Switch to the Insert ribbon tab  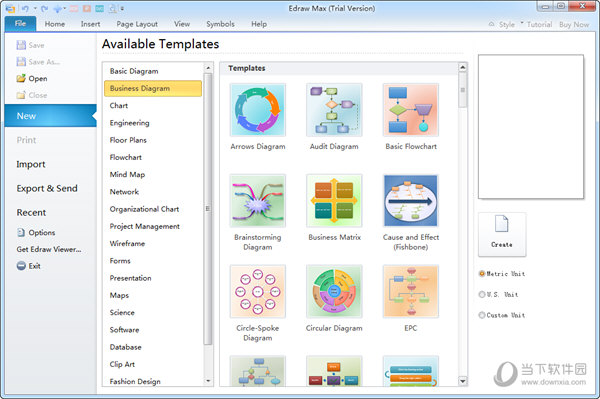pos(90,24)
